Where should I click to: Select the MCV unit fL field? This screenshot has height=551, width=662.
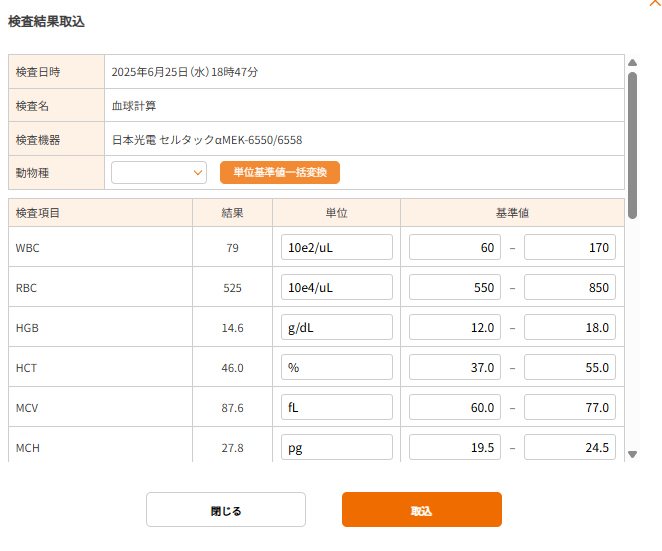point(337,407)
